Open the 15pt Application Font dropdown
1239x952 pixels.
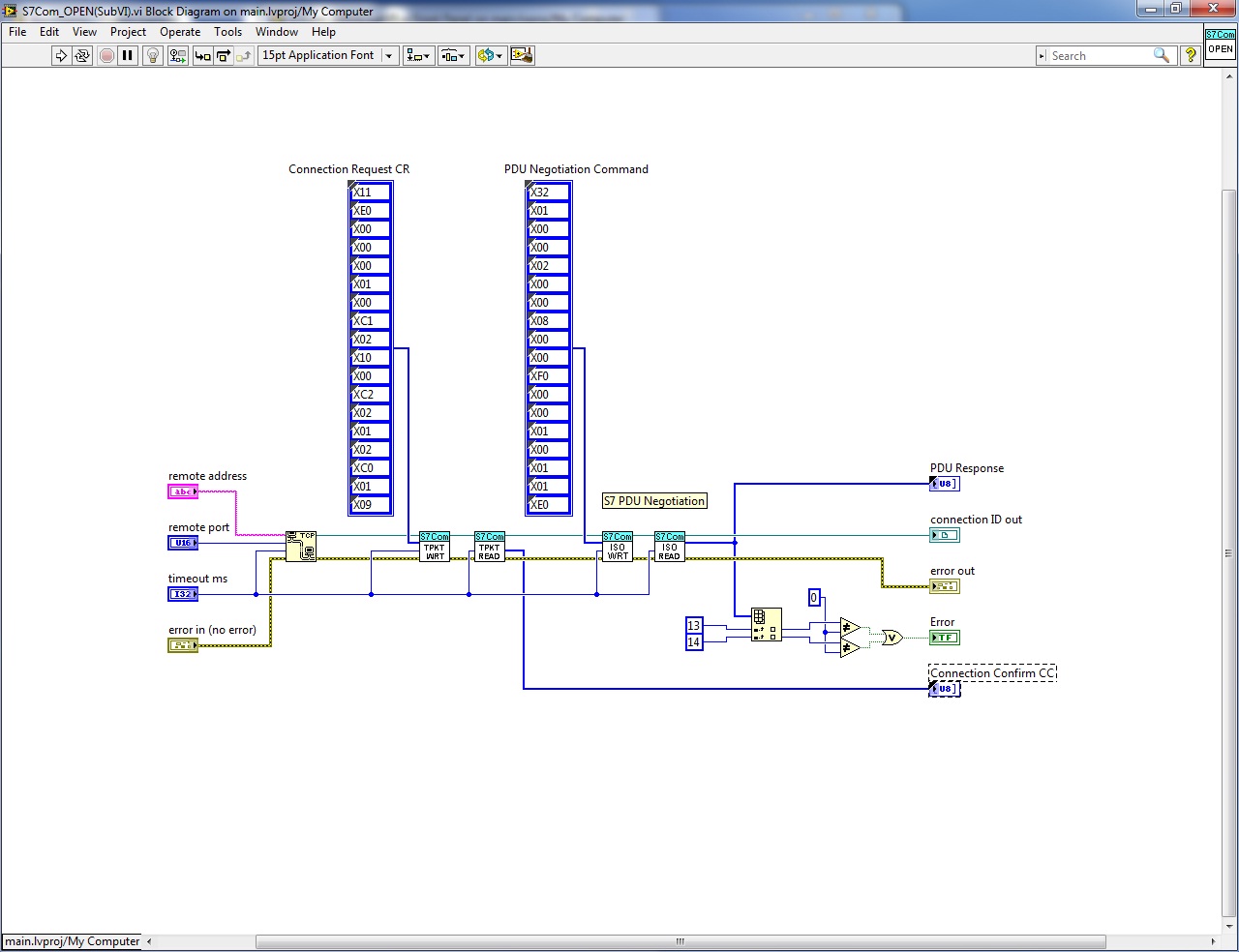tap(328, 55)
